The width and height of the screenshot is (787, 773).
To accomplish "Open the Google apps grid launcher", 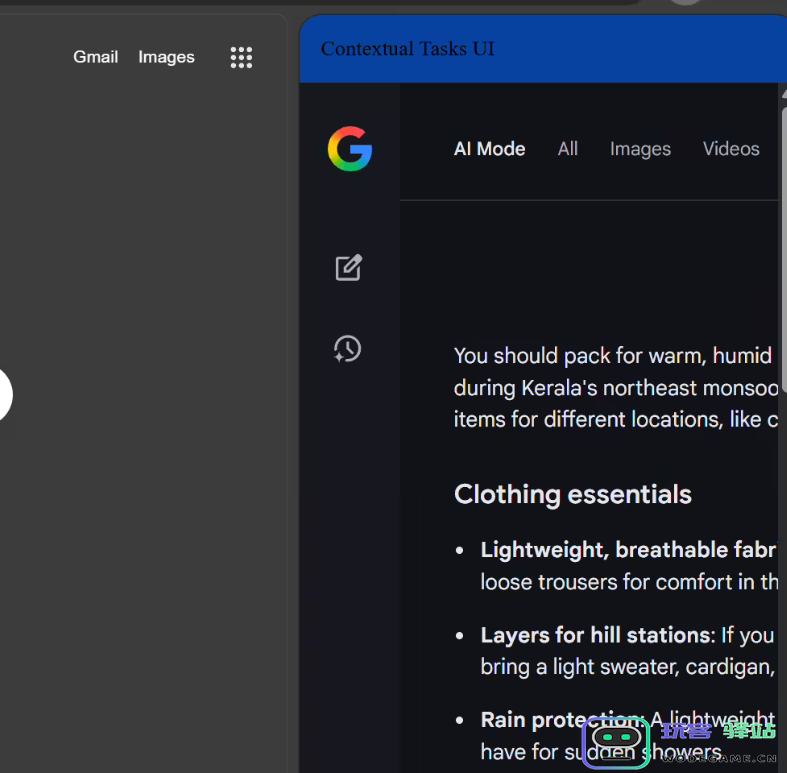I will (241, 57).
